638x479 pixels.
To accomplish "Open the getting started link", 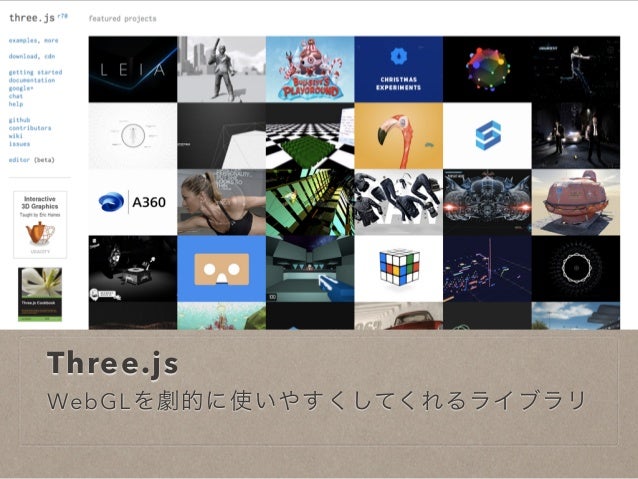I will pos(35,72).
